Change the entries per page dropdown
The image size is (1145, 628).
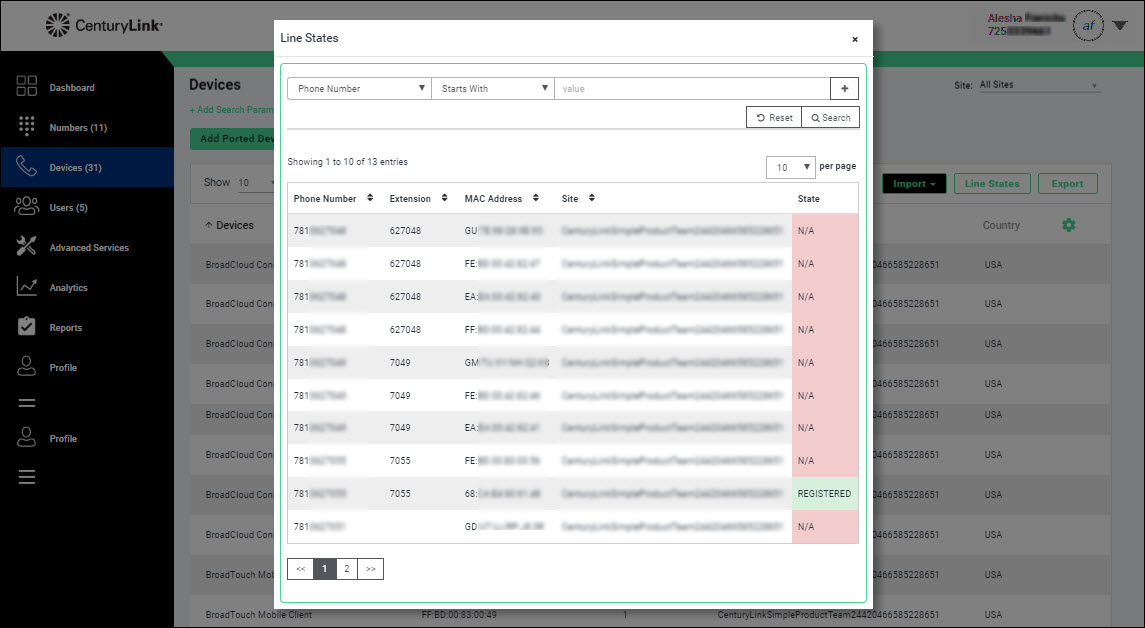coord(790,167)
